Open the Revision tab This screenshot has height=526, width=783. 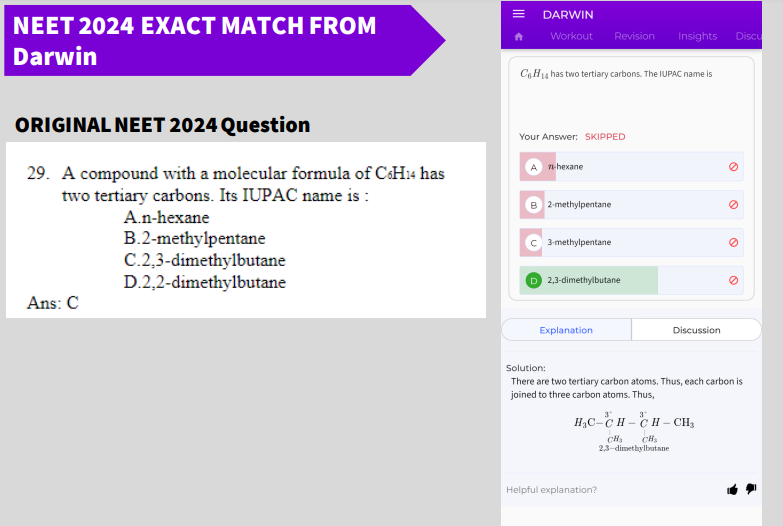coord(634,36)
